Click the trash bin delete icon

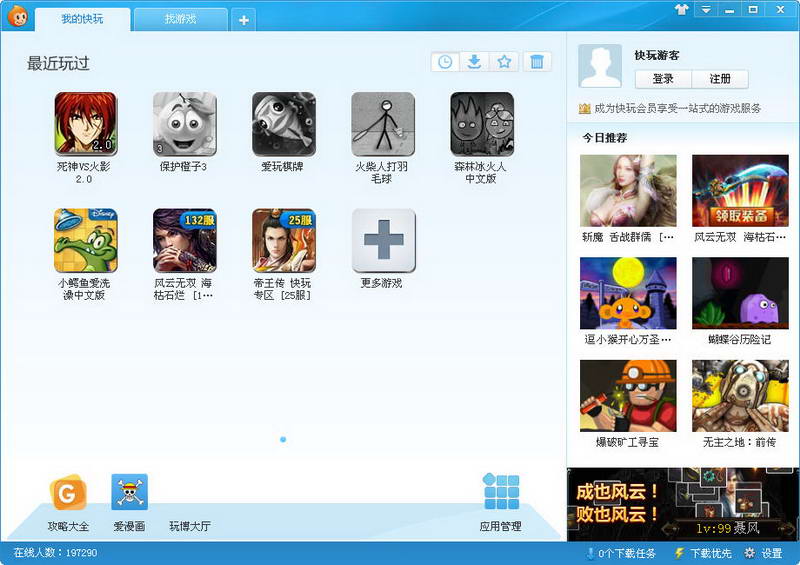tap(537, 62)
